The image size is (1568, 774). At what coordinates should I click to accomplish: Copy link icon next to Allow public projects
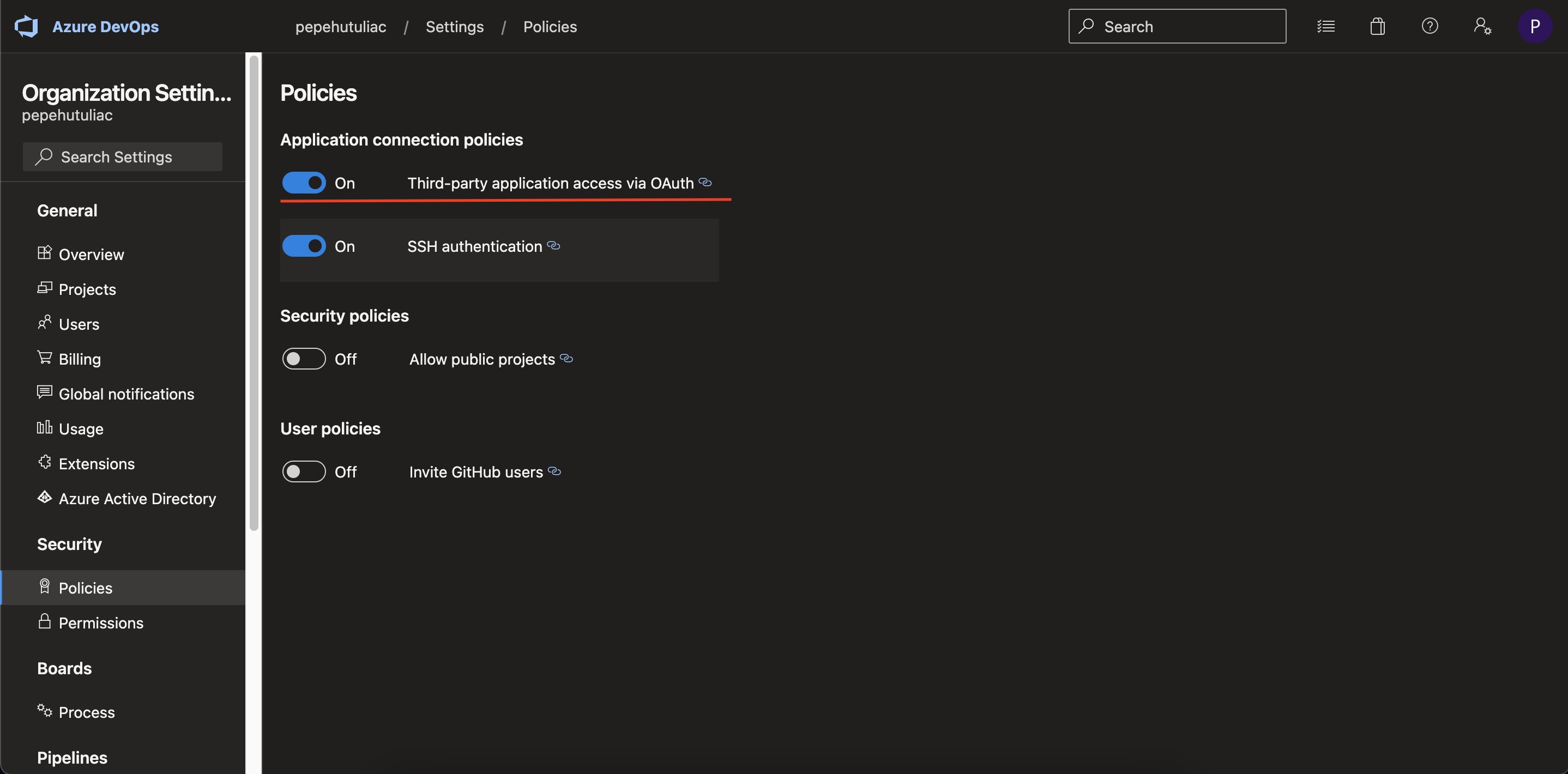(566, 358)
